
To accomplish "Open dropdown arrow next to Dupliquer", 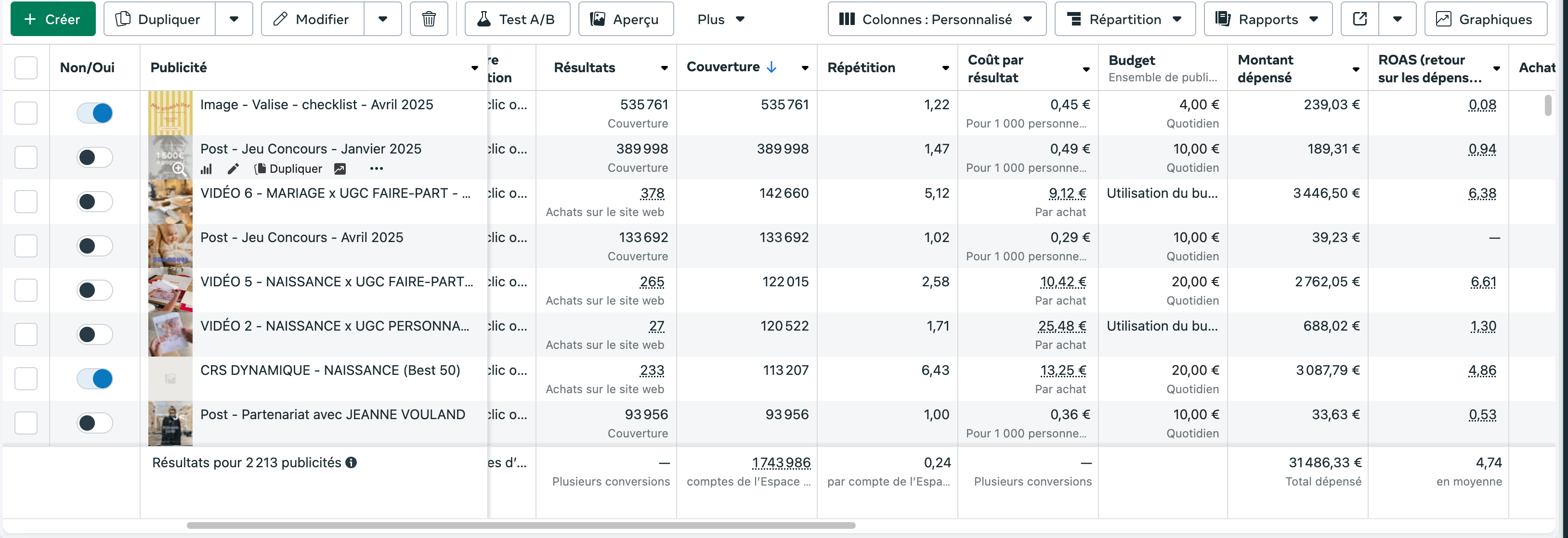I will (x=234, y=19).
